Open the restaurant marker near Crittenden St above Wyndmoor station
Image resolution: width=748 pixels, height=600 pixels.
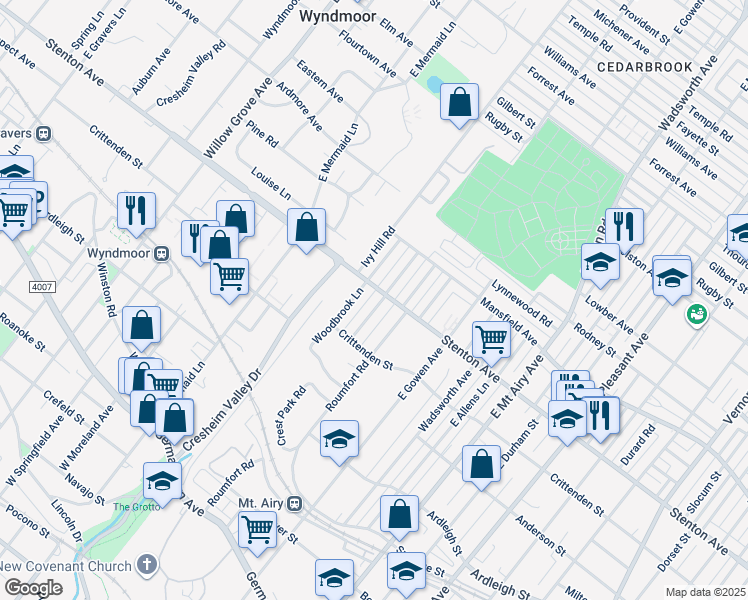pos(136,214)
